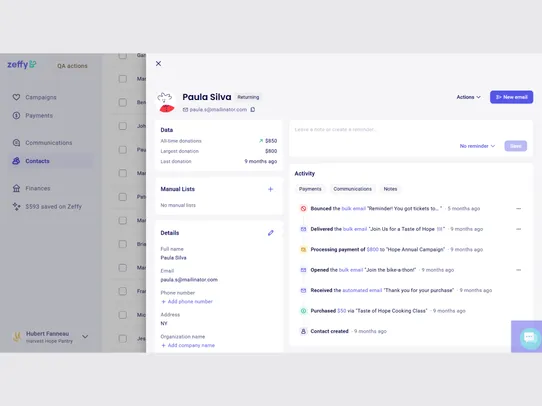Viewport: 542px width, 406px height.
Task: Open the No reminder dropdown
Action: [477, 146]
